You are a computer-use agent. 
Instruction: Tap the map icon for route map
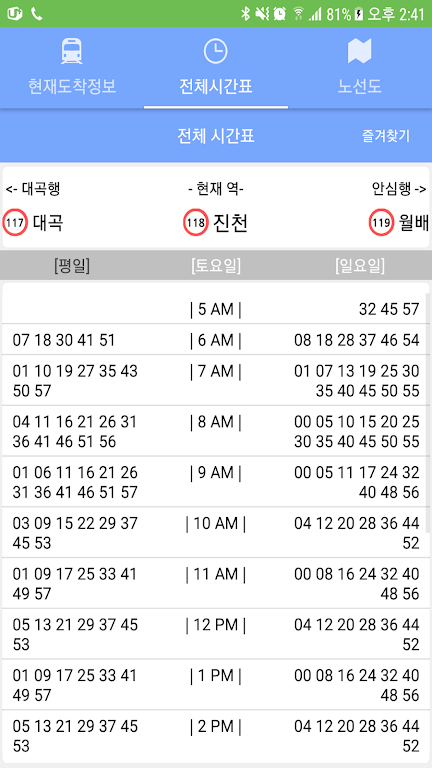pos(360,51)
